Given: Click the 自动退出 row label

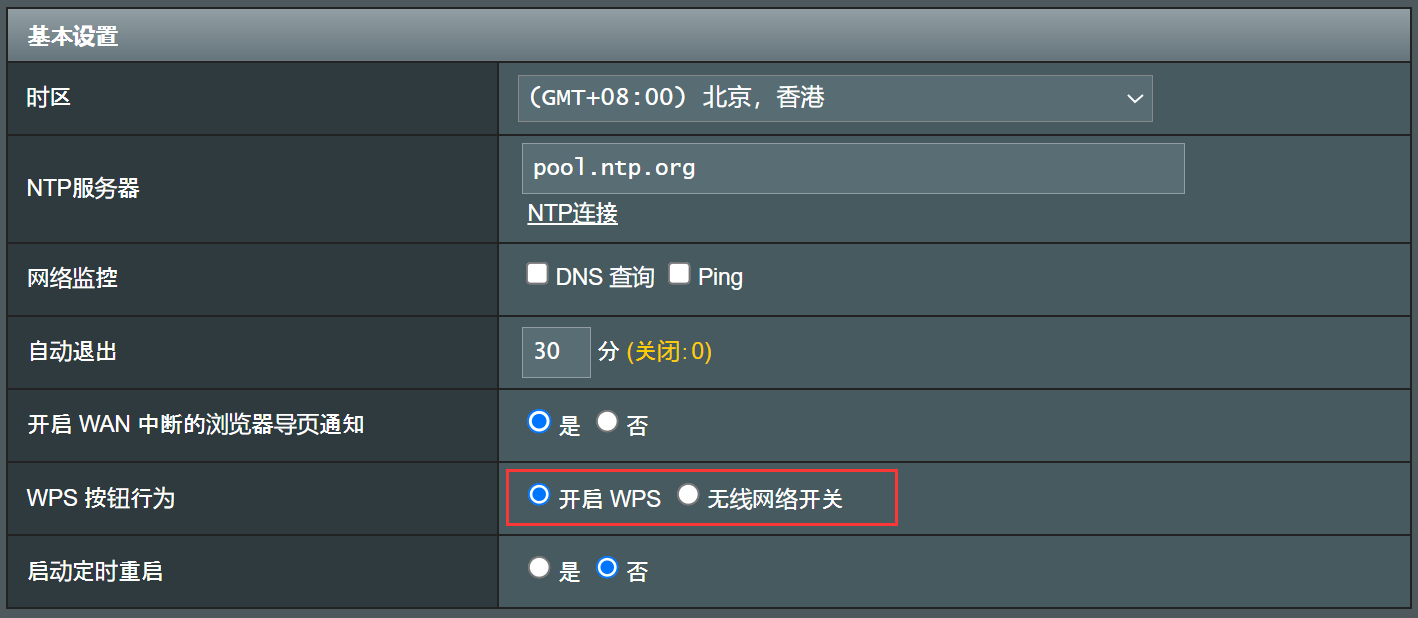Looking at the screenshot, I should click(x=72, y=352).
